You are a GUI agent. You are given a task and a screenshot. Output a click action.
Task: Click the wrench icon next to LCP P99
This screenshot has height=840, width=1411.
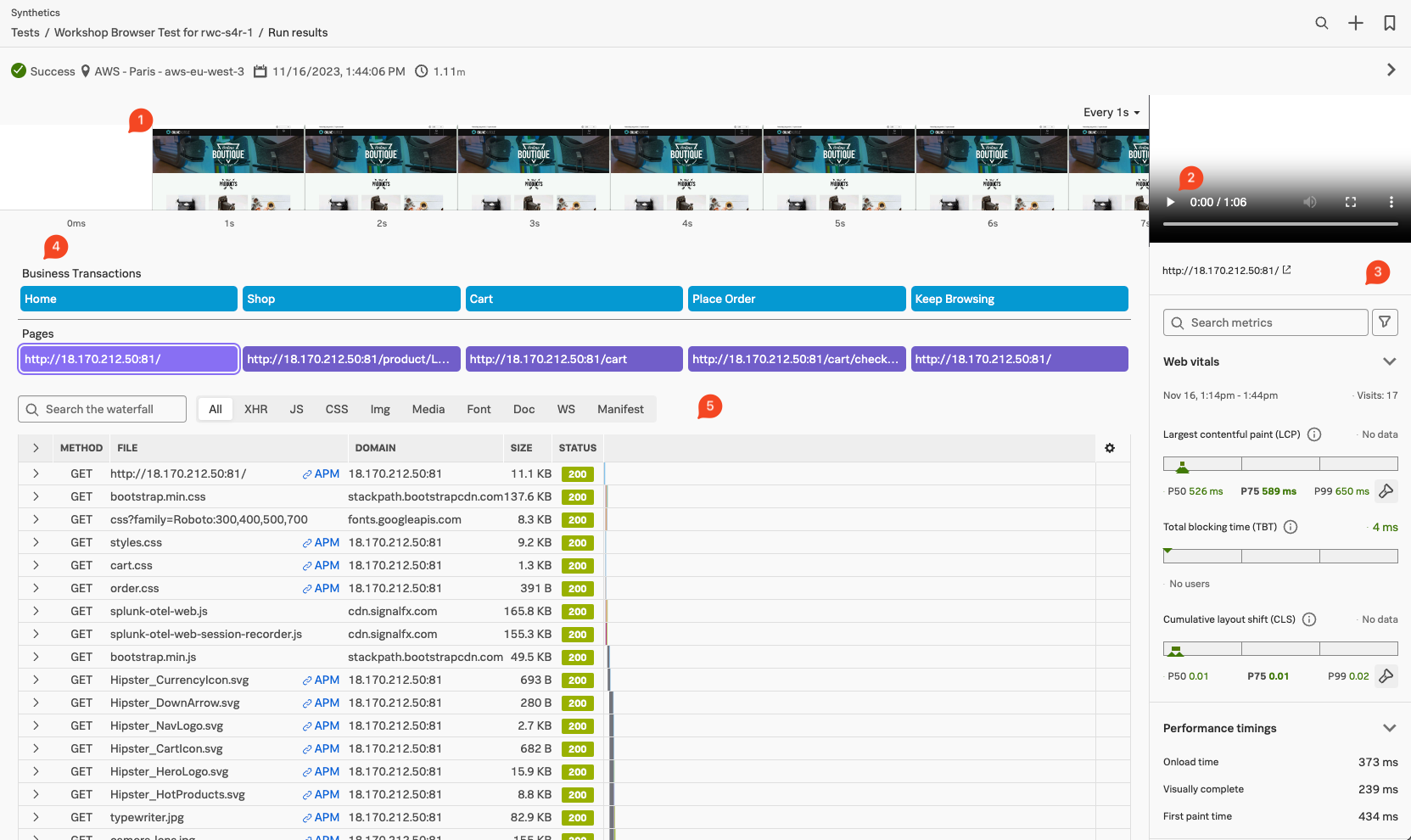(x=1386, y=491)
